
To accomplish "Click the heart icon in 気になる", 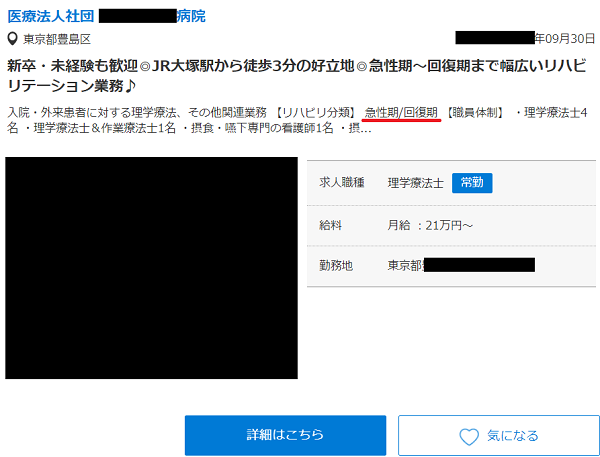I will [469, 436].
